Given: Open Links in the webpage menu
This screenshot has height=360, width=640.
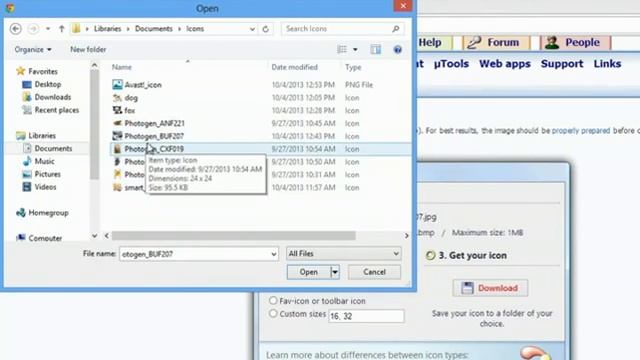Looking at the screenshot, I should point(607,64).
